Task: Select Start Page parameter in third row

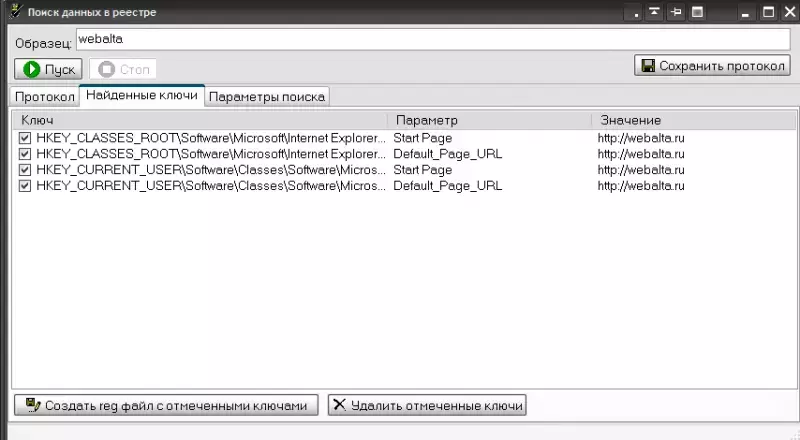Action: [422, 170]
